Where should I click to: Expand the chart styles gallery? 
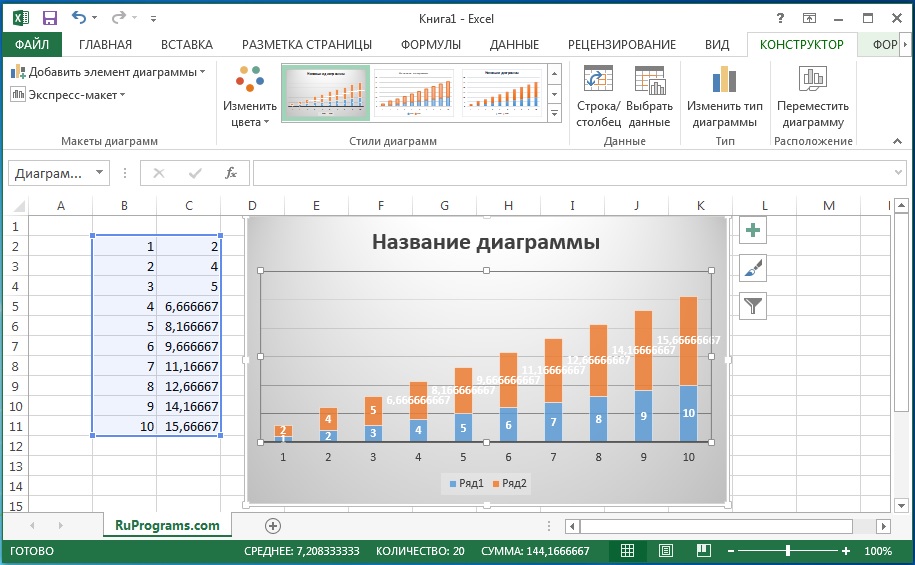[x=554, y=114]
